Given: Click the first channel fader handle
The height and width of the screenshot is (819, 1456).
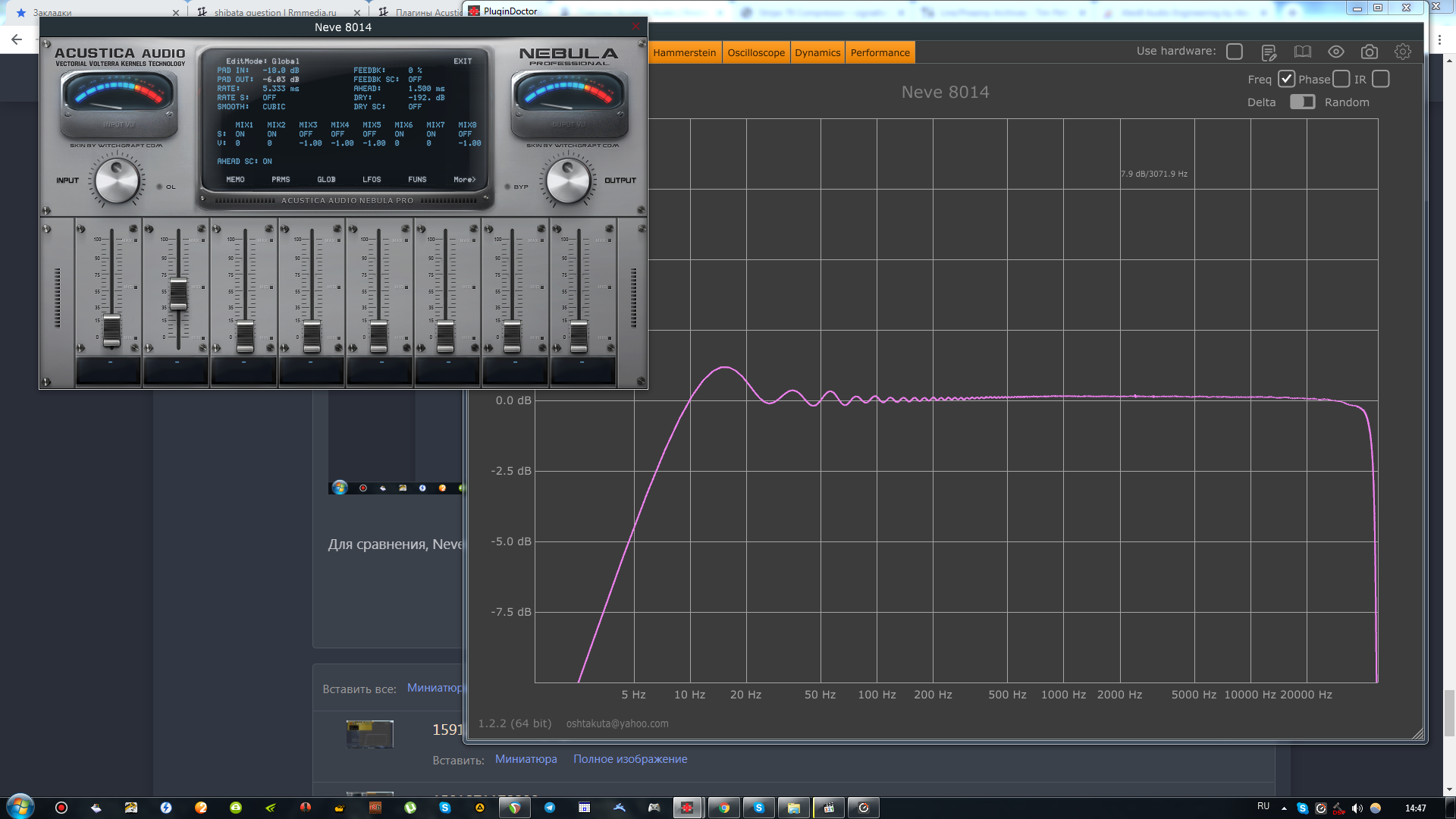Looking at the screenshot, I should pos(111,330).
